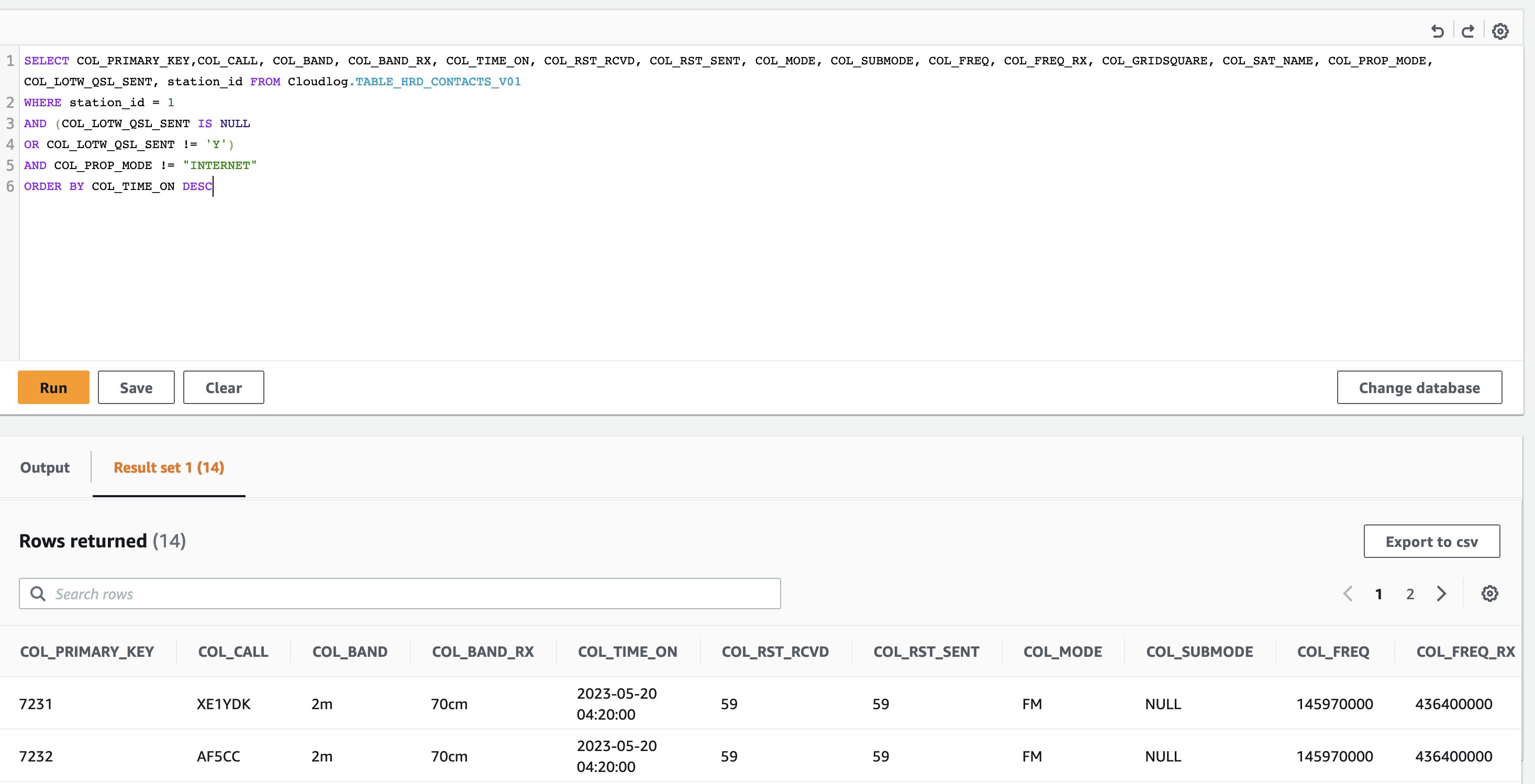
Task: Go to the next results page arrow
Action: (1441, 593)
